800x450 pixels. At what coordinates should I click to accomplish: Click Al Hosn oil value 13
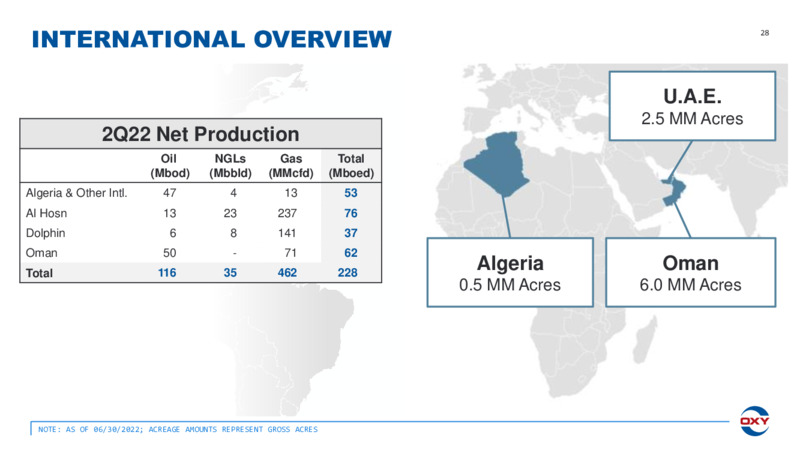(169, 213)
